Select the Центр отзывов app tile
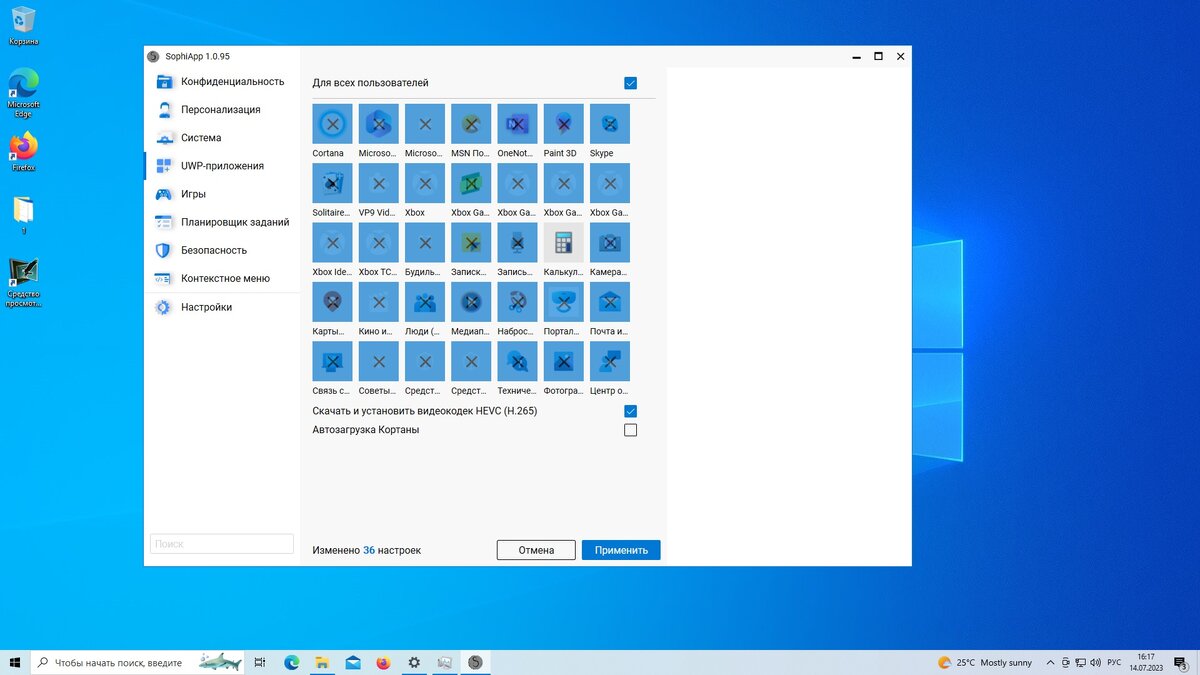Screen dimensions: 1200x675 pos(610,361)
